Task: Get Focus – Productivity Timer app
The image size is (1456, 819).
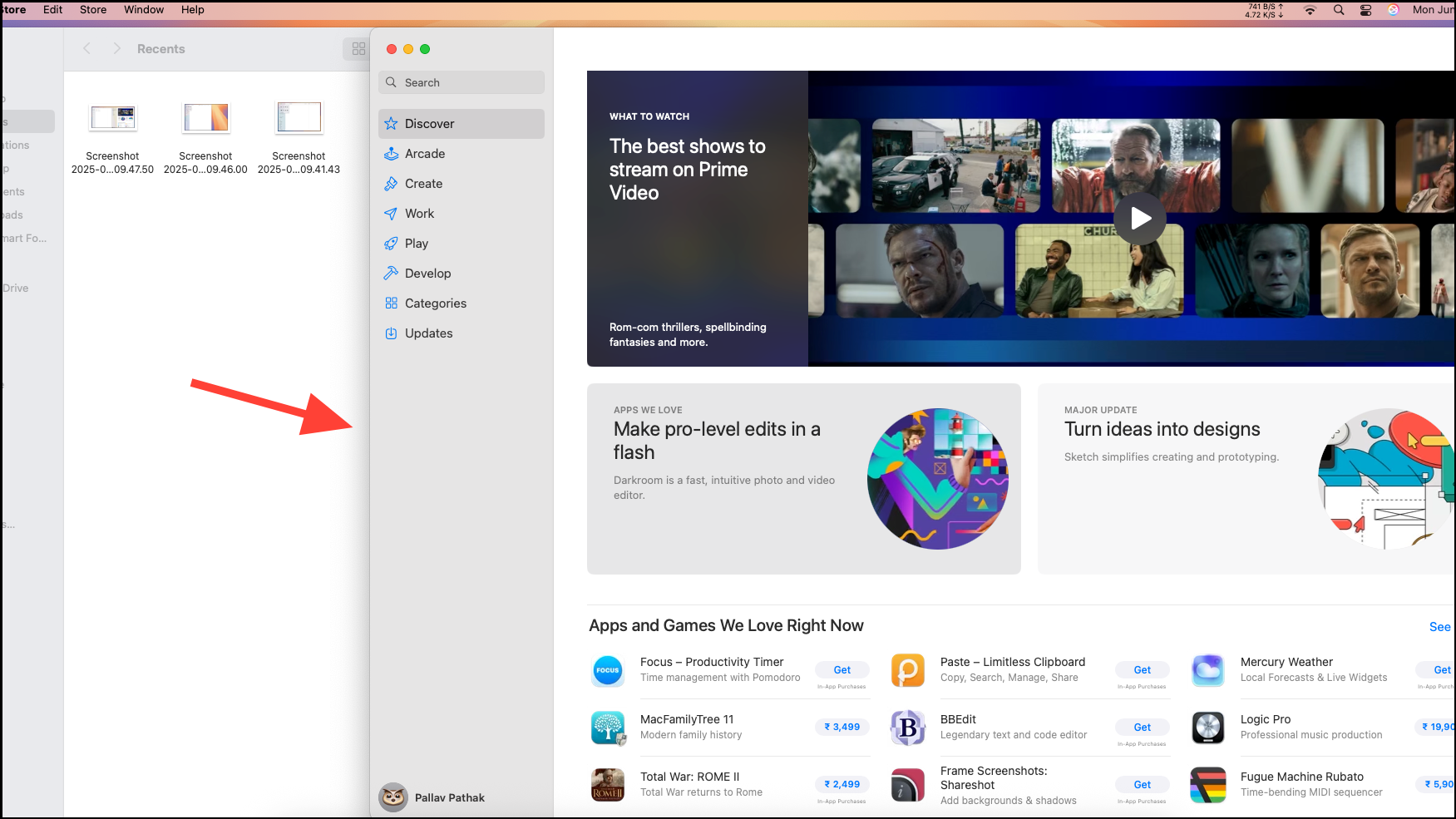Action: 842,670
